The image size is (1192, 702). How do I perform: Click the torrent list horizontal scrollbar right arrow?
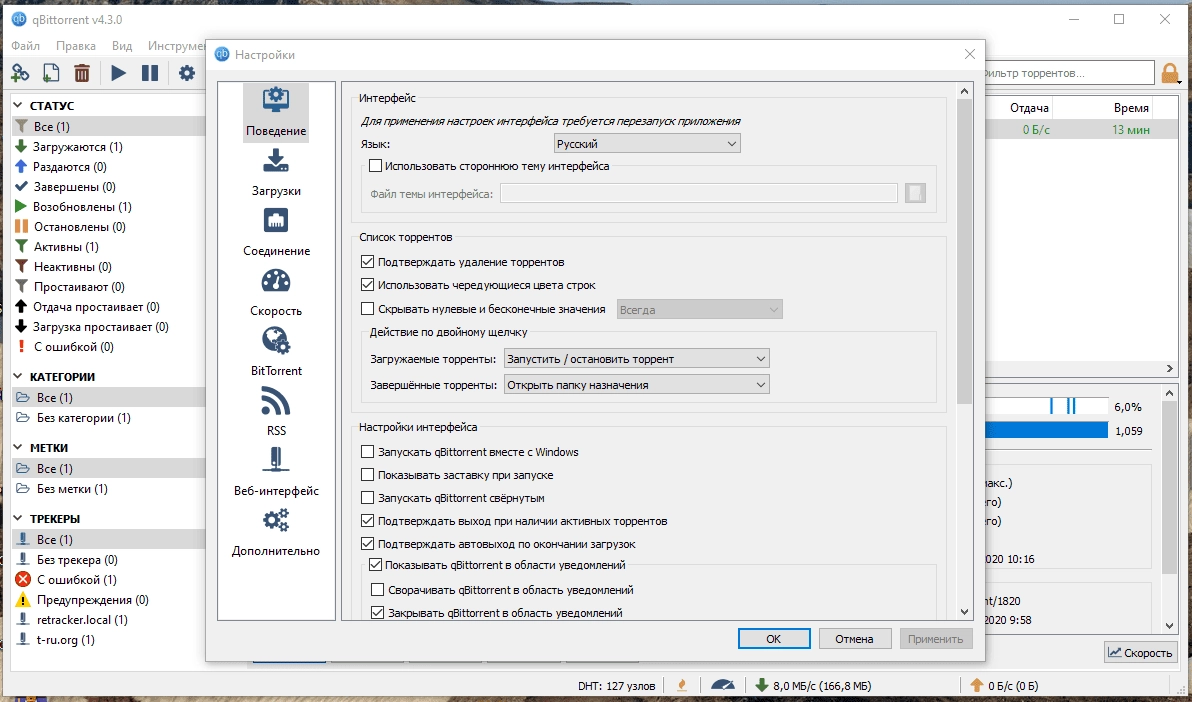(1170, 369)
